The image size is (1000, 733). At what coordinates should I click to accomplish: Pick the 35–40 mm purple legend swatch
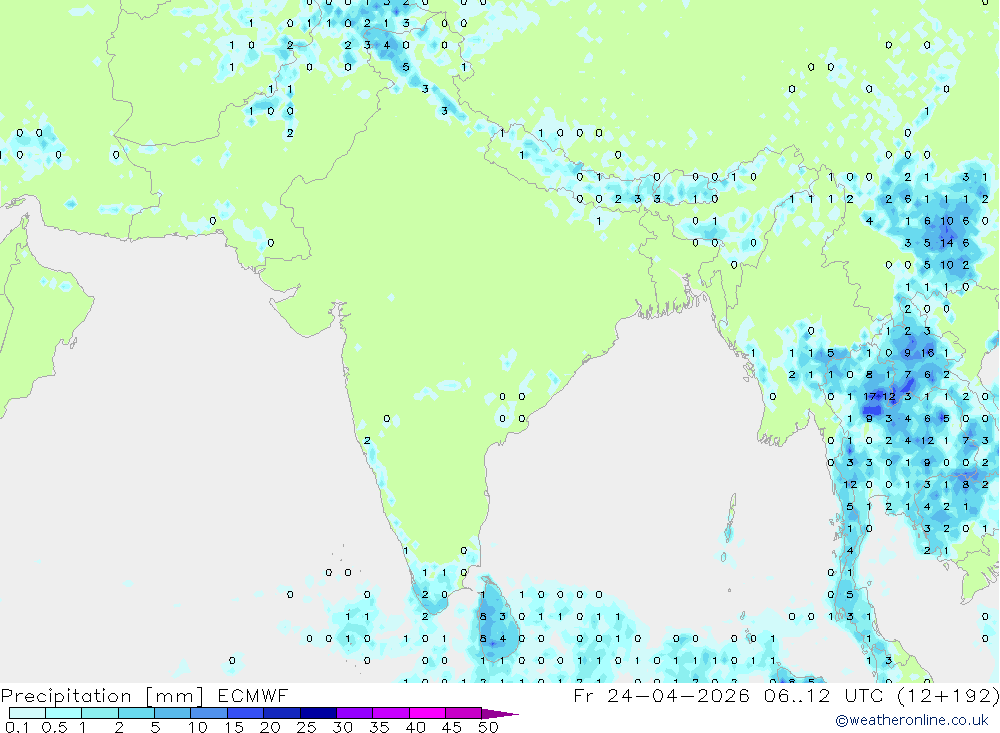390,713
